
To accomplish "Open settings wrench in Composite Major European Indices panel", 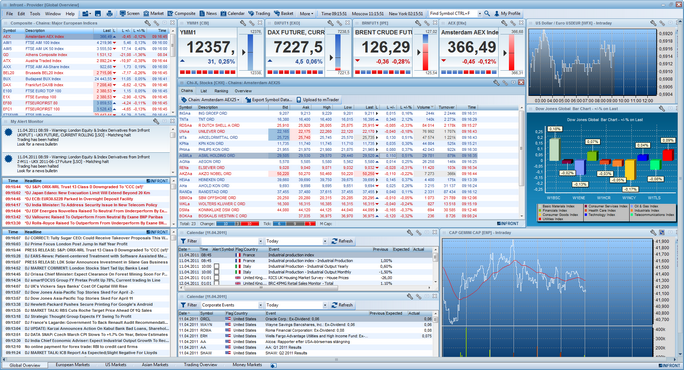I will [147, 23].
